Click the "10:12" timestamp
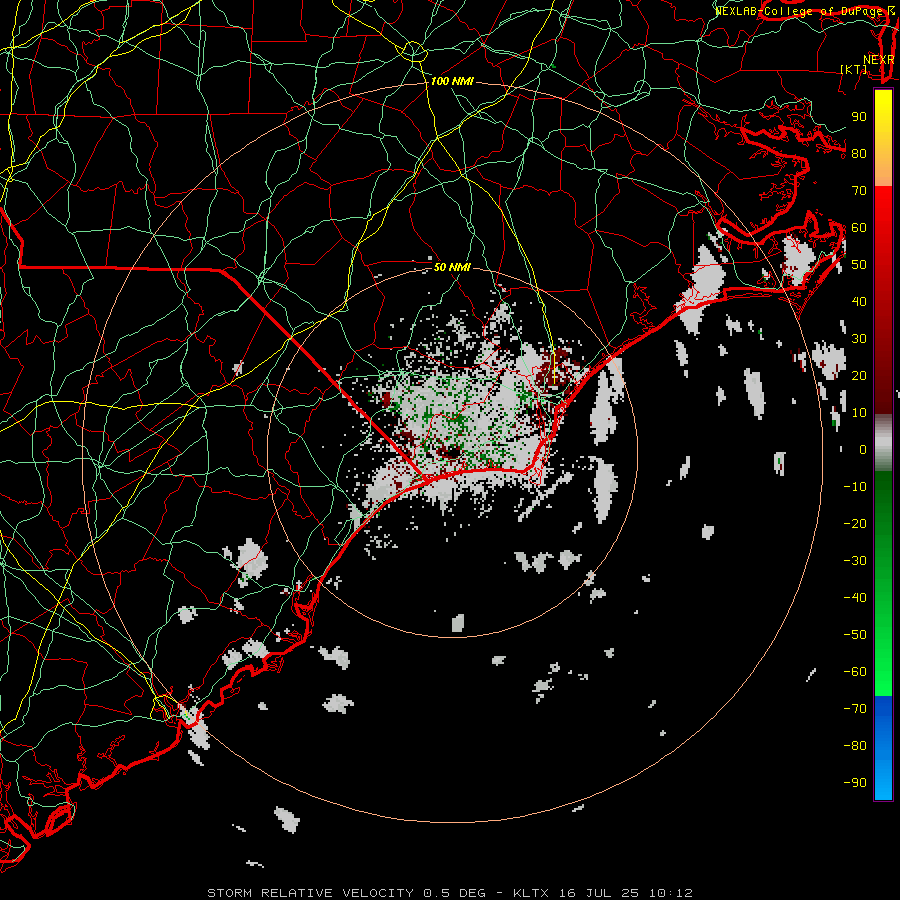Image resolution: width=900 pixels, height=900 pixels. (671, 893)
